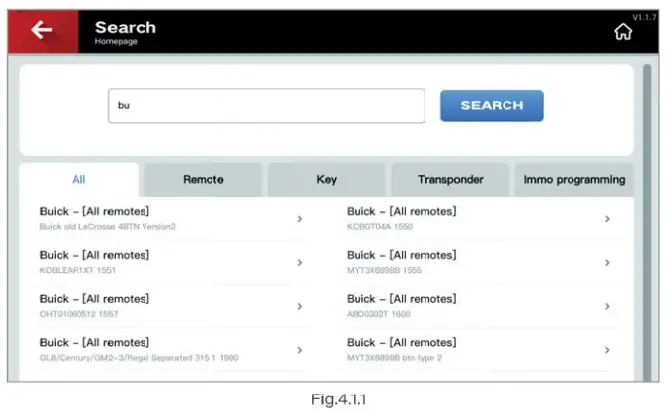Open 'GL8/Century/GM2-3/Regal Separated' remote entry
This screenshot has height=411, width=668.
172,350
